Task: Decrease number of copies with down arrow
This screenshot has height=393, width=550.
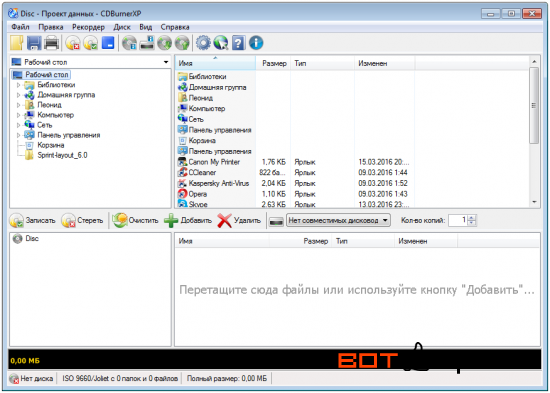Action: pos(472,223)
